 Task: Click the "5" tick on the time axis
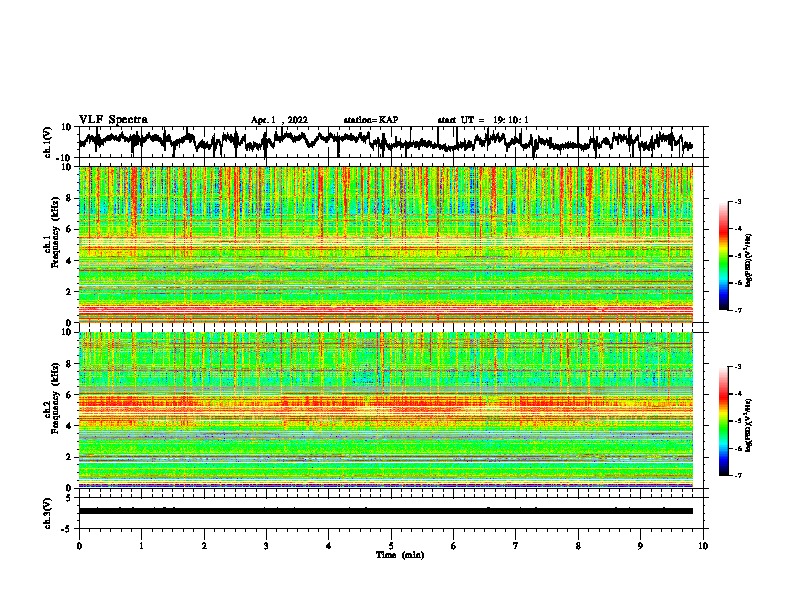(391, 546)
